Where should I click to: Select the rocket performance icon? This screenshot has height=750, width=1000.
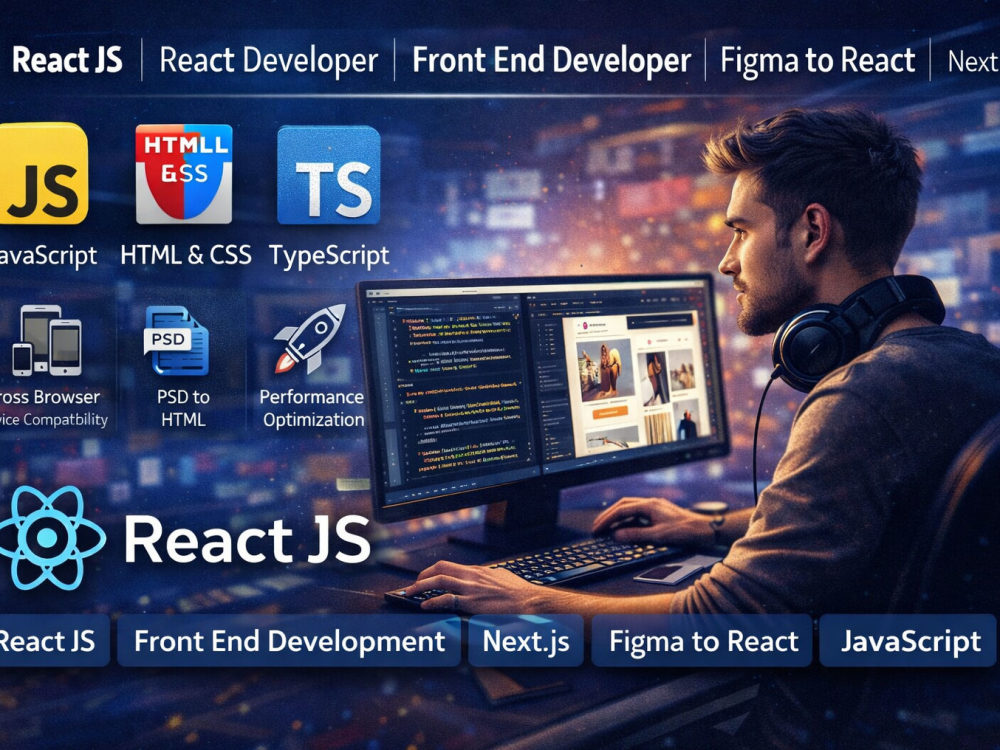tap(311, 338)
